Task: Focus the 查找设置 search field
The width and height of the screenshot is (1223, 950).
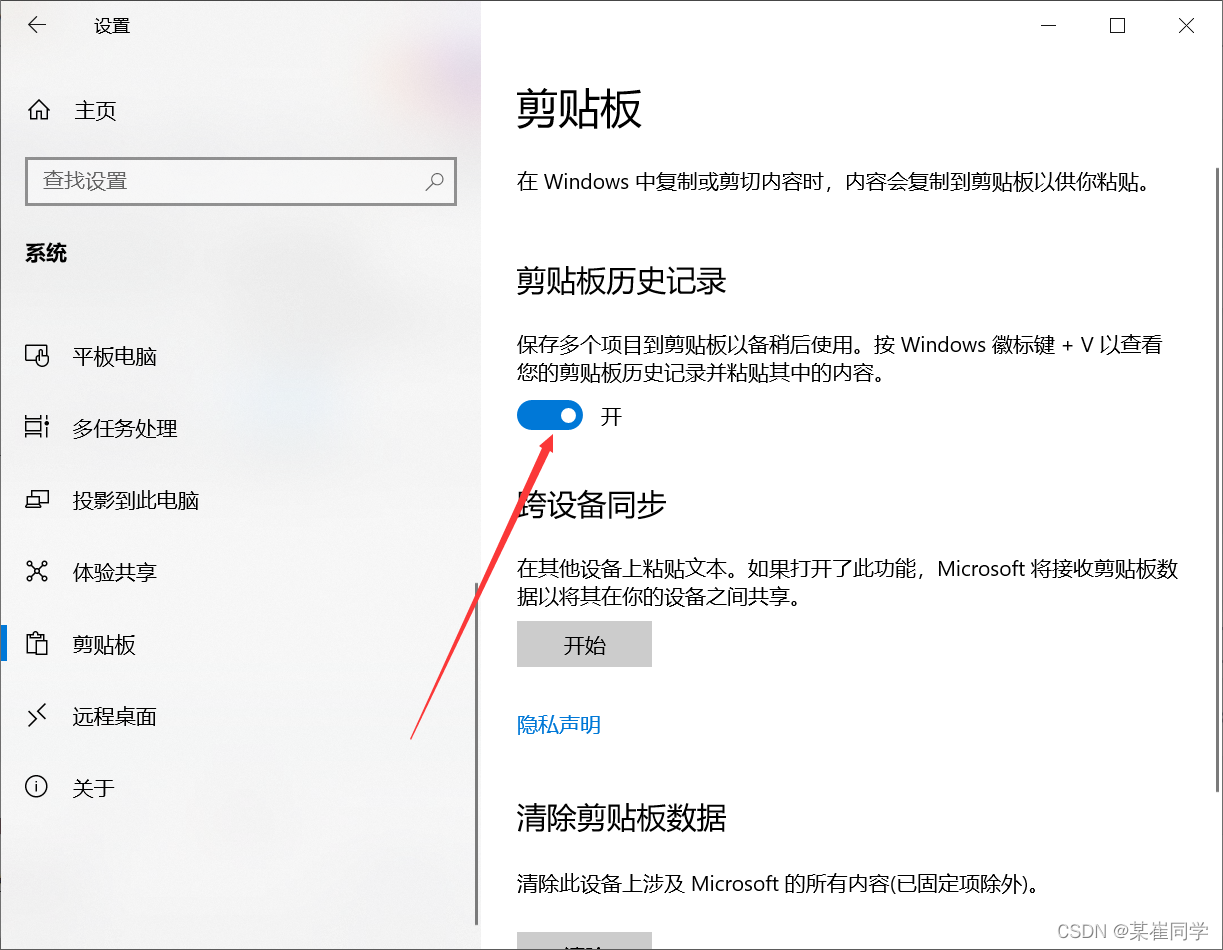Action: [240, 181]
